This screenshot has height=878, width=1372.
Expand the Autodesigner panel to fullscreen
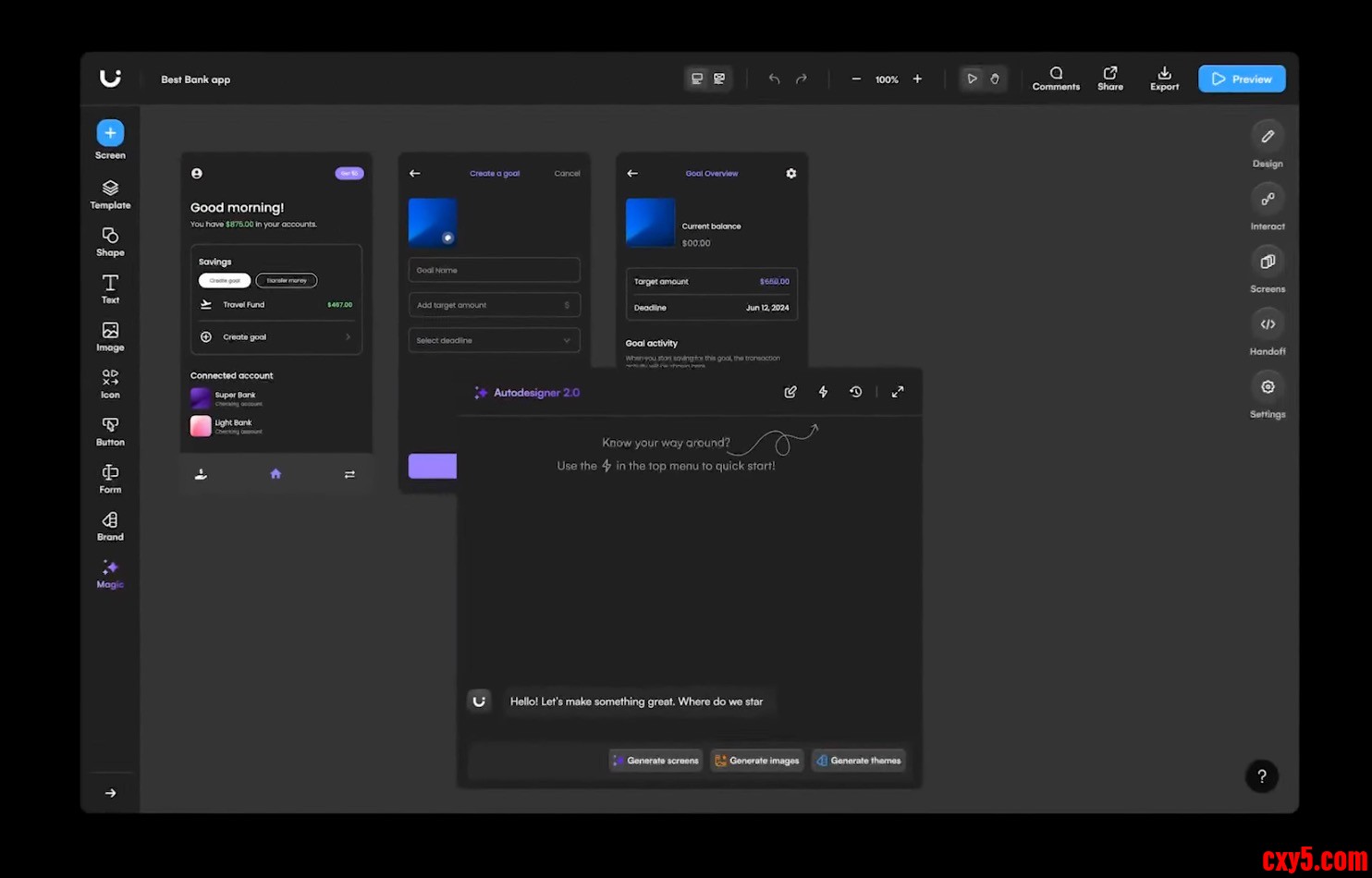tap(898, 392)
